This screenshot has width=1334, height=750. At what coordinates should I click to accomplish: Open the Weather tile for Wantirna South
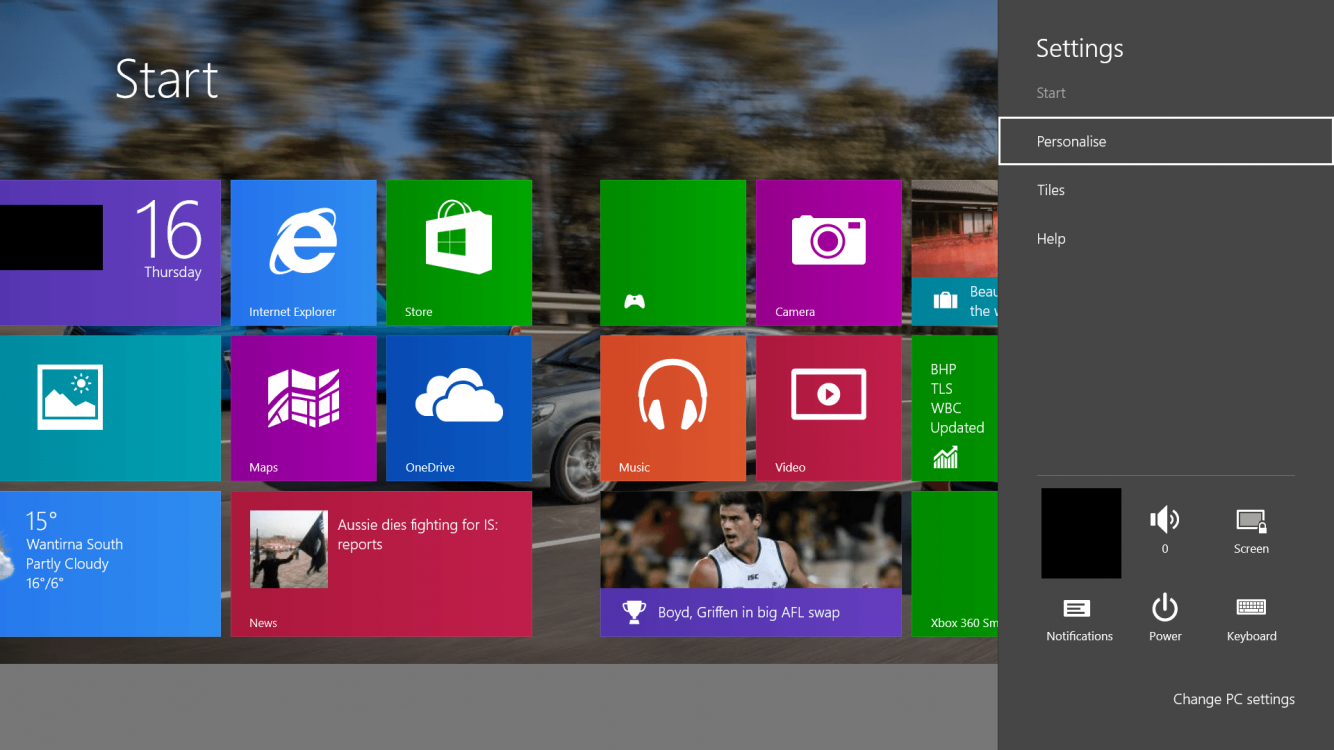[x=110, y=564]
